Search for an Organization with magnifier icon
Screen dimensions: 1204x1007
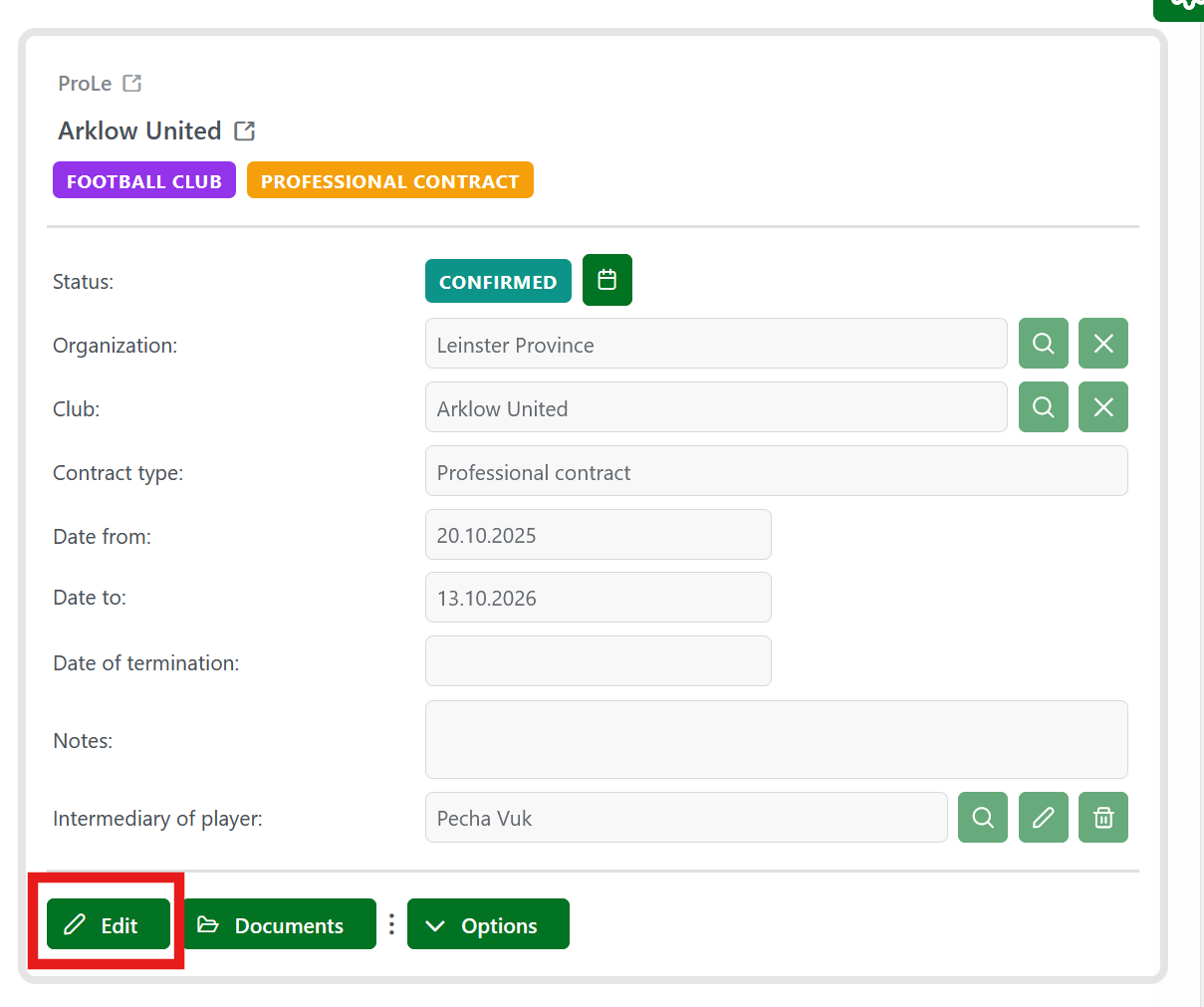coord(1043,344)
